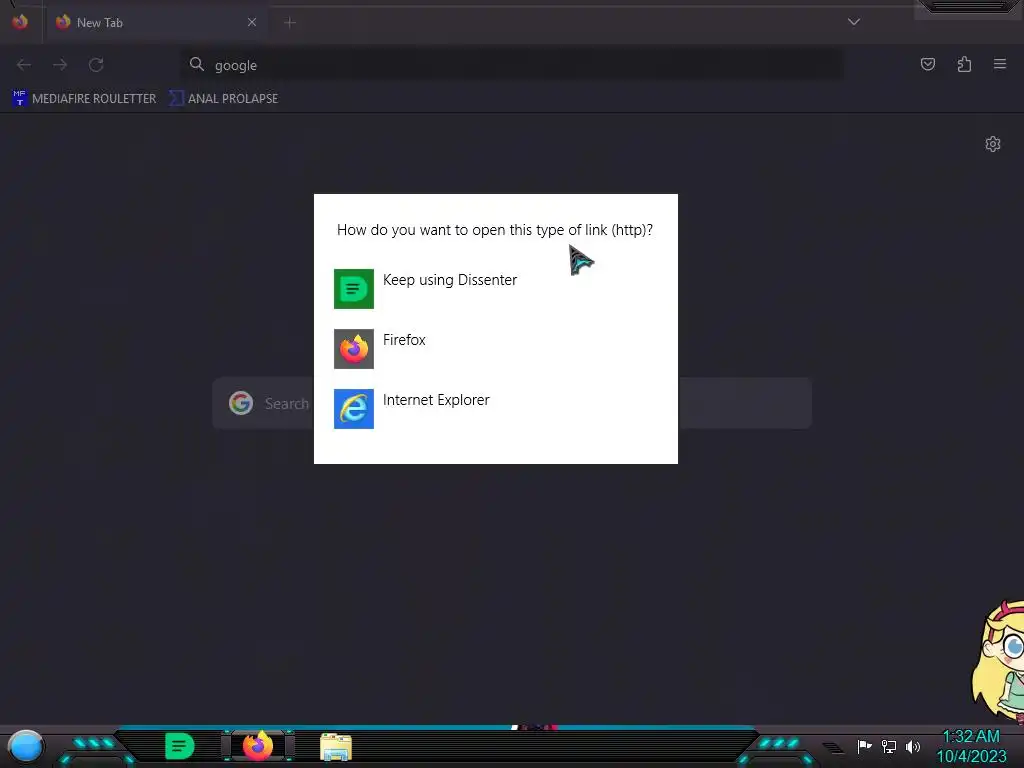Choose Keep using Dissenter option

click(496, 289)
